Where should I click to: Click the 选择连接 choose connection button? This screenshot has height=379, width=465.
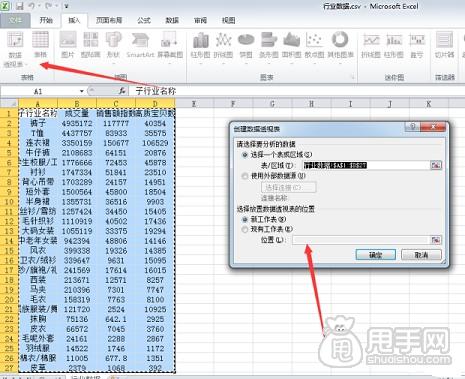[x=289, y=187]
